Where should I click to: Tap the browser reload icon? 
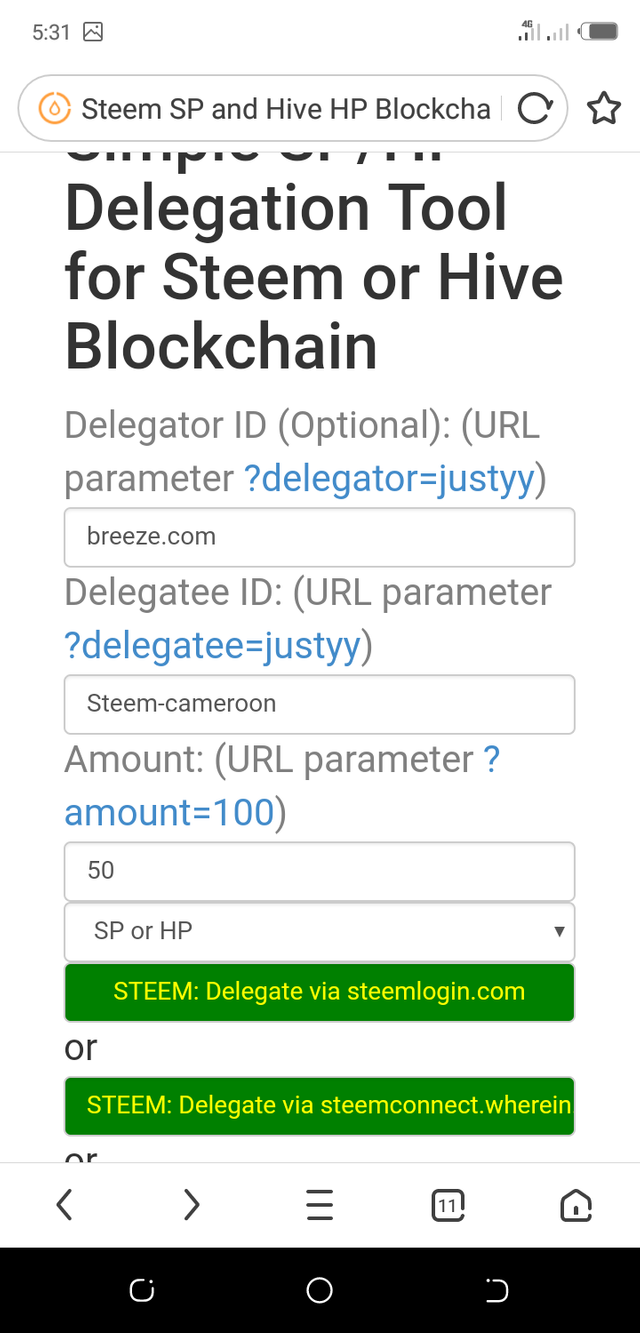[535, 109]
